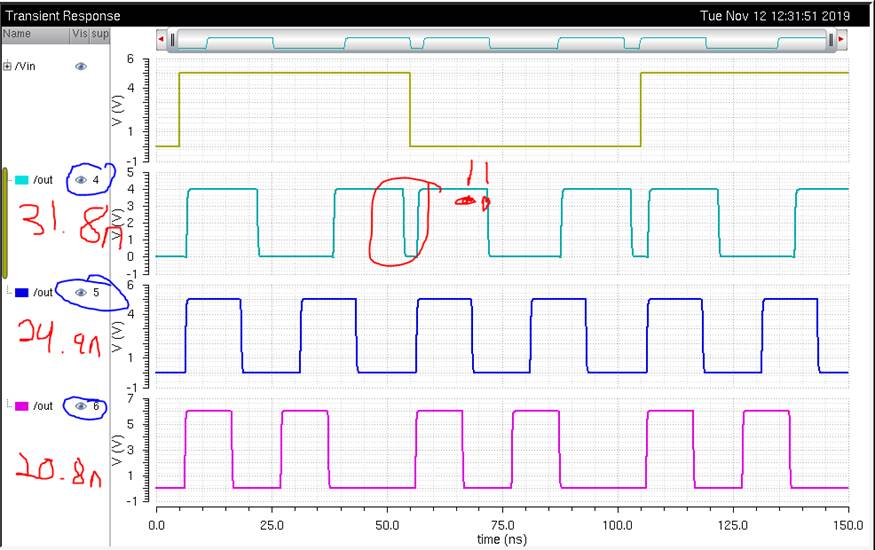Click the time (ns) axis label
This screenshot has width=875, height=550.
502,538
